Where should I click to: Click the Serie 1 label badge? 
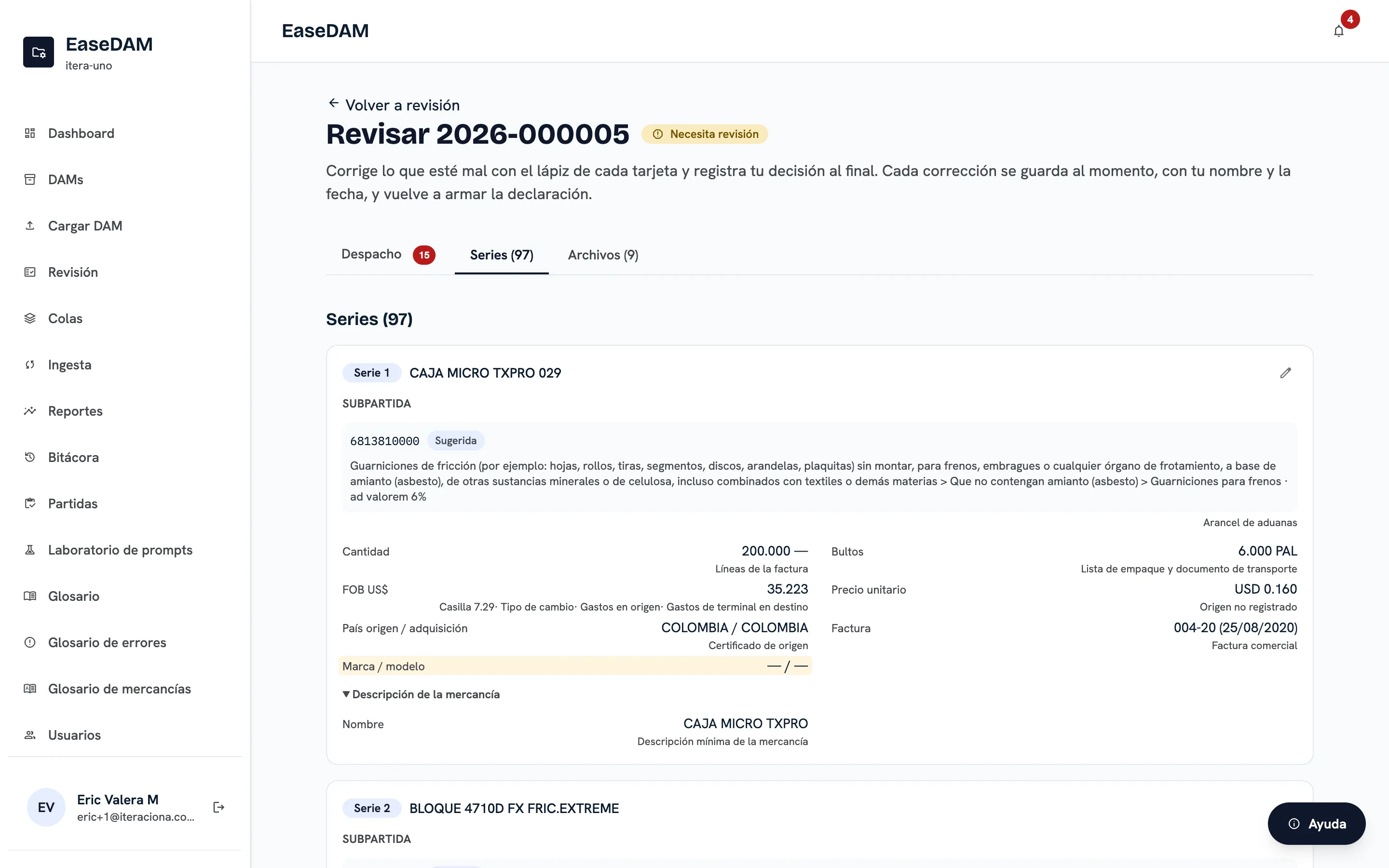(x=371, y=373)
